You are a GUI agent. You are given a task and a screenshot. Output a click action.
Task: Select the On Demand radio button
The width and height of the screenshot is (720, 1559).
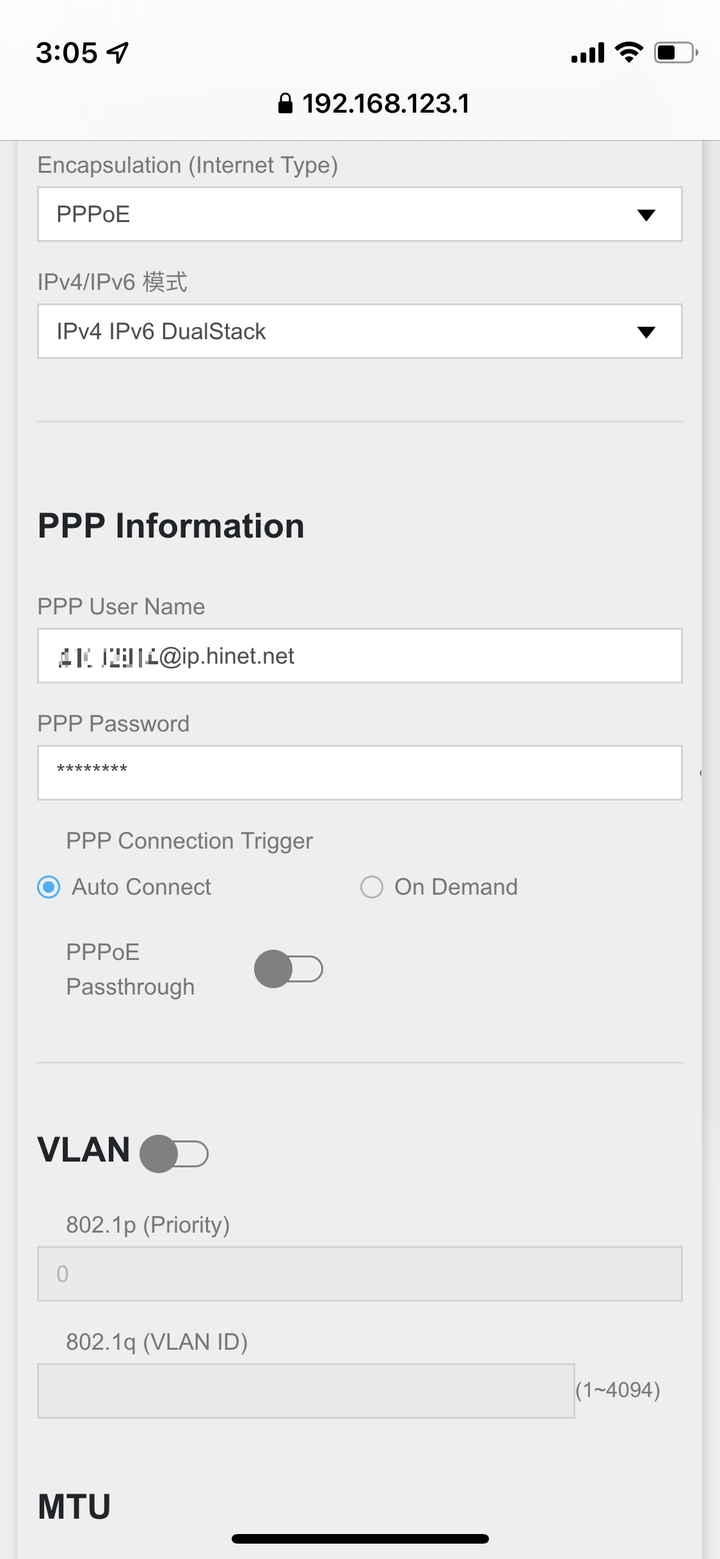pyautogui.click(x=372, y=887)
